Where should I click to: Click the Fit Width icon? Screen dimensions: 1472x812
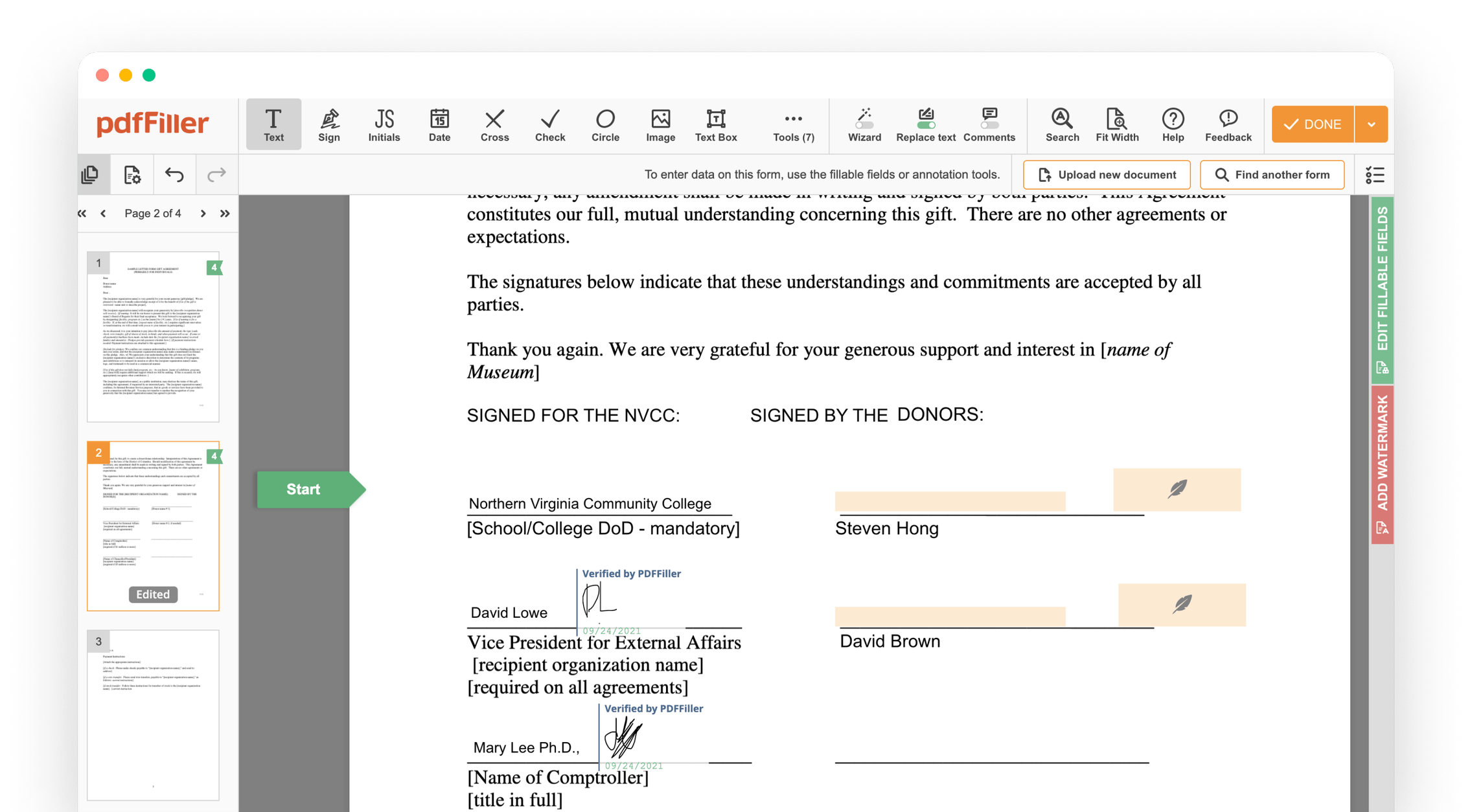pyautogui.click(x=1116, y=124)
